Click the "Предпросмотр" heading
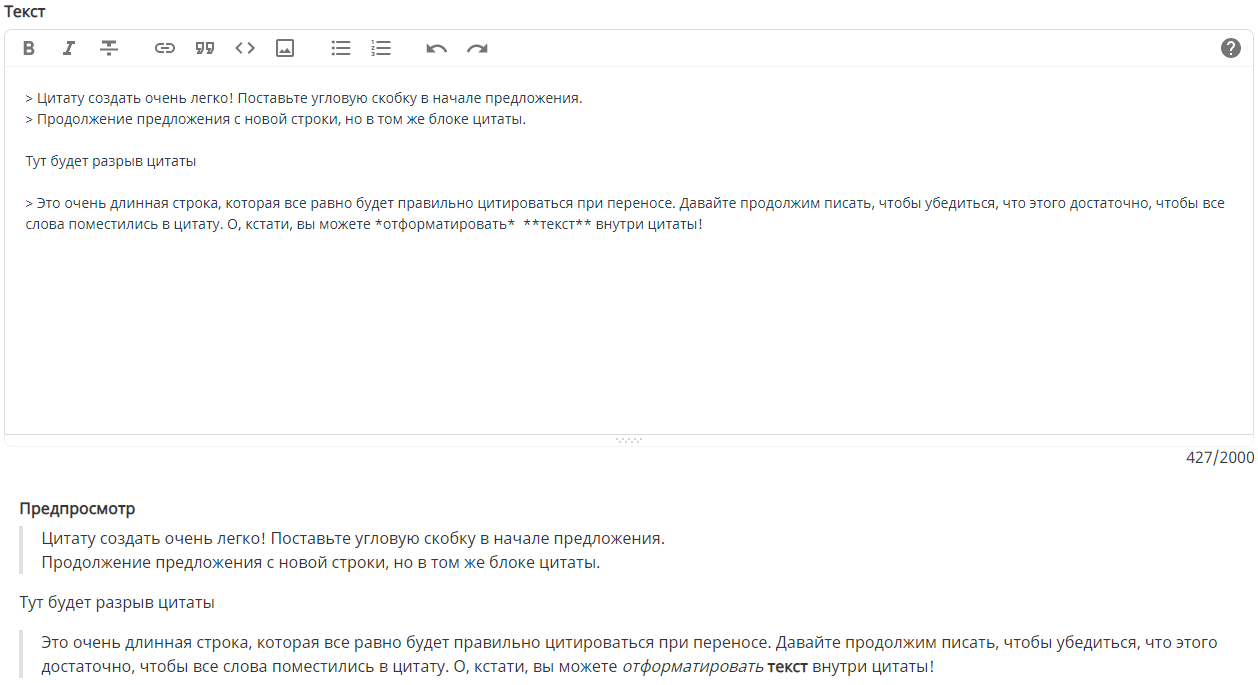1258x685 pixels. (x=77, y=509)
